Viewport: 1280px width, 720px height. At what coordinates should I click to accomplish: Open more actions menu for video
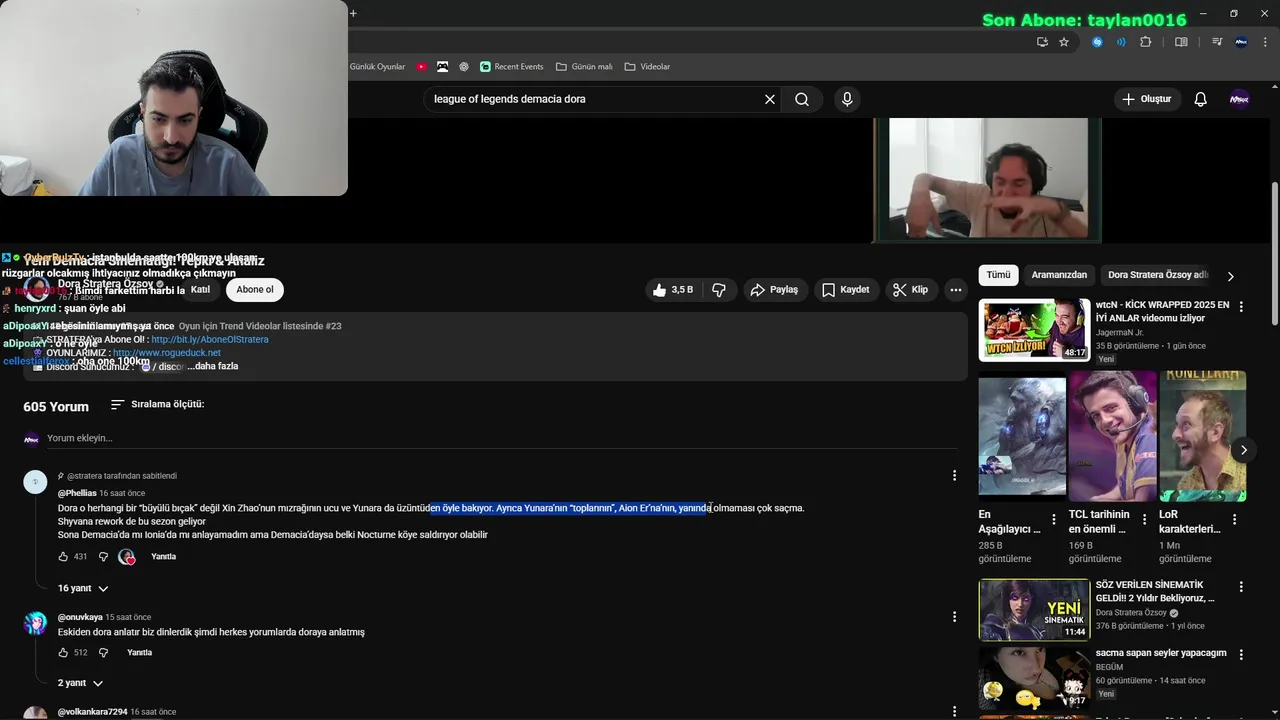(956, 290)
